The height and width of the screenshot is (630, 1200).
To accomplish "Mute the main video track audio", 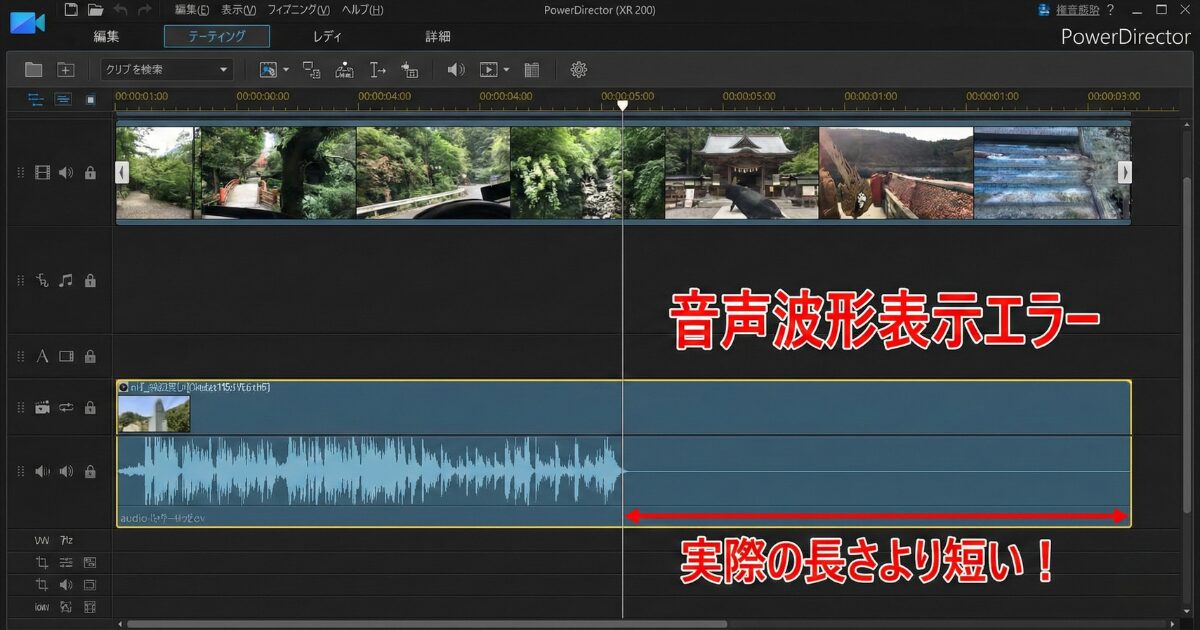I will [x=66, y=173].
